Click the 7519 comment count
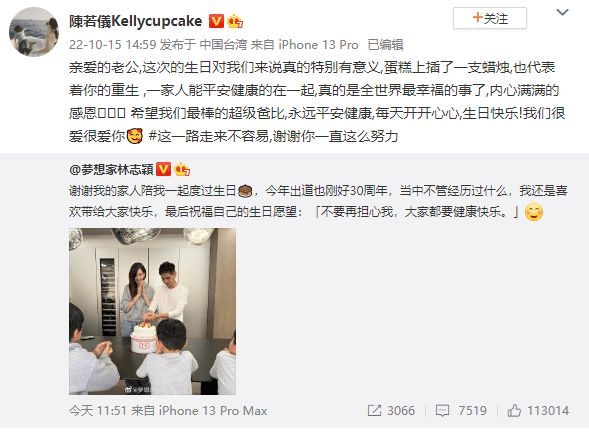Viewport: 589px width, 433px height. click(472, 410)
